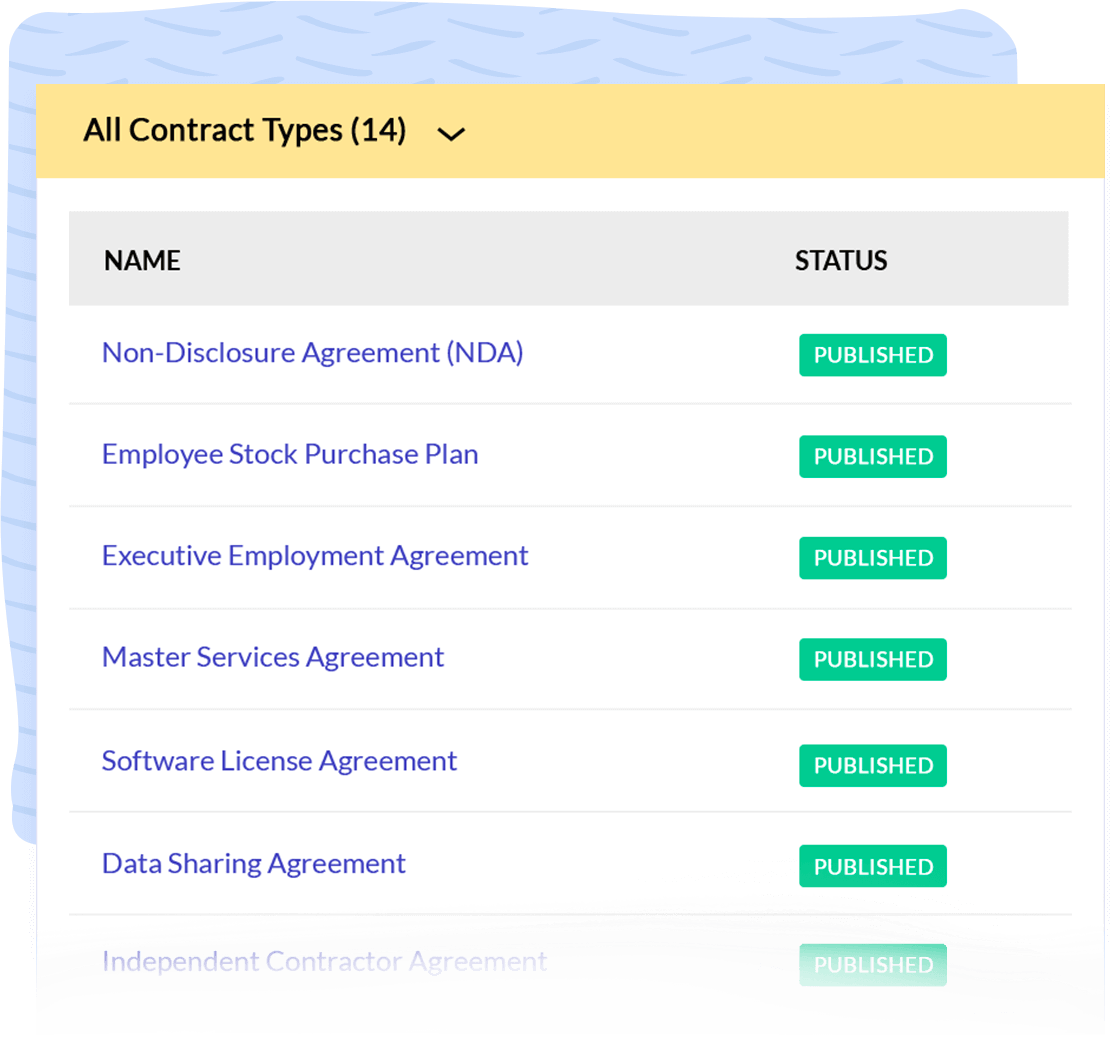
Task: Open Non-Disclosure Agreement (NDA) contract
Action: pos(312,353)
